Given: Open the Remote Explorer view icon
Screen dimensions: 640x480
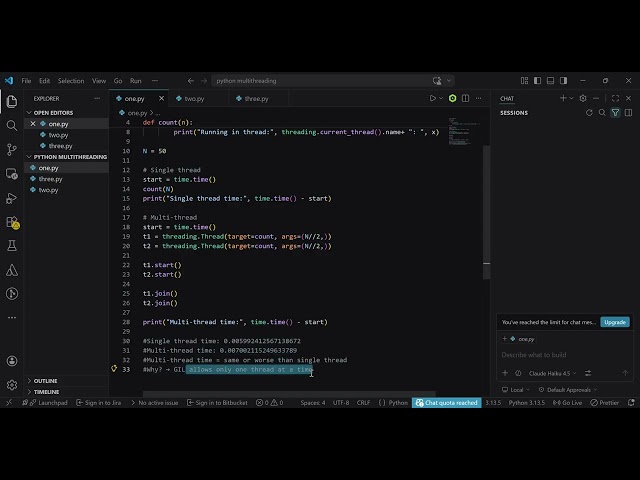Looking at the screenshot, I should (12, 174).
